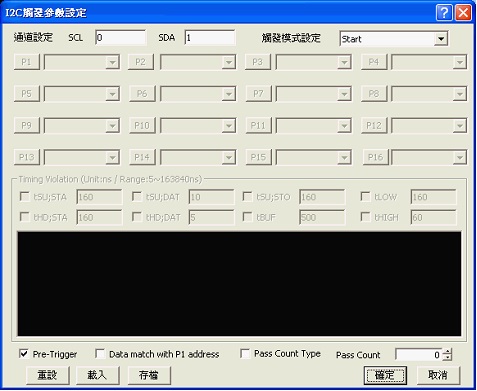
Task: Open the dropdown next to P4
Action: [x=460, y=62]
